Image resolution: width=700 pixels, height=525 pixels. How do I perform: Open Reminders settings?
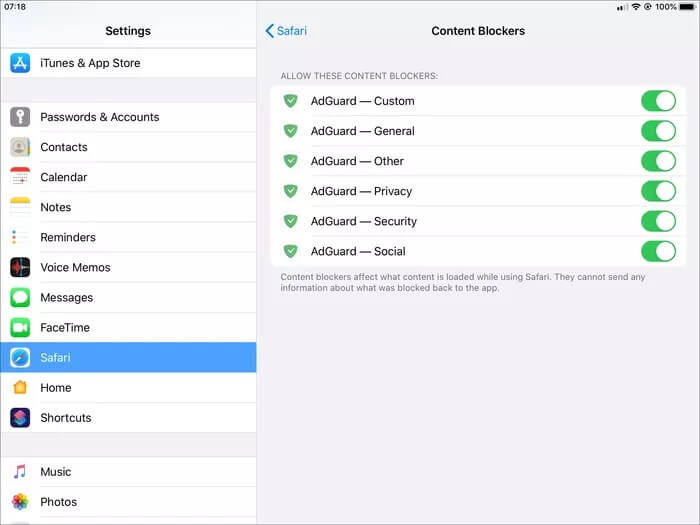pos(129,237)
